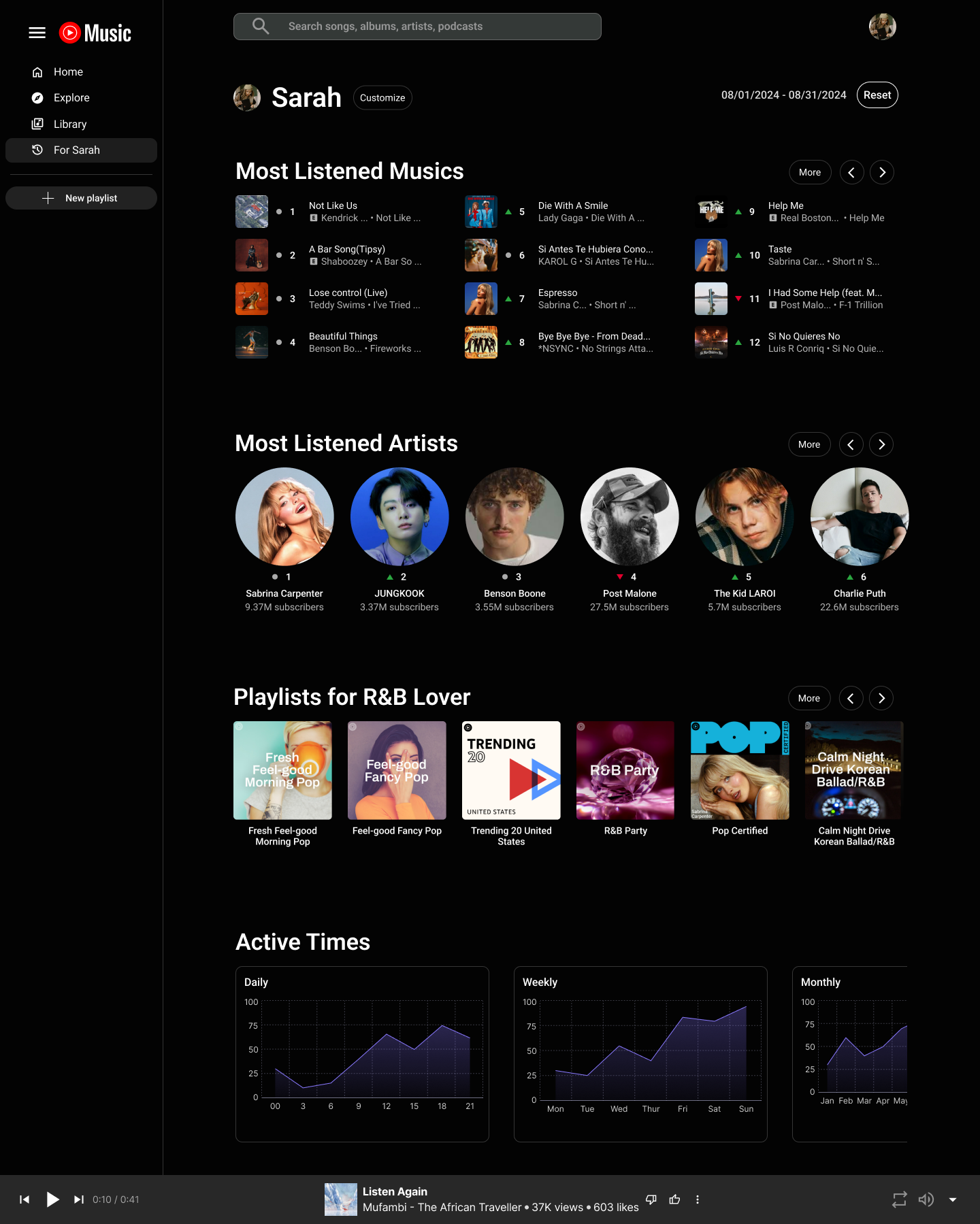Click the YouTube Music logo
980x1224 pixels.
tap(95, 33)
